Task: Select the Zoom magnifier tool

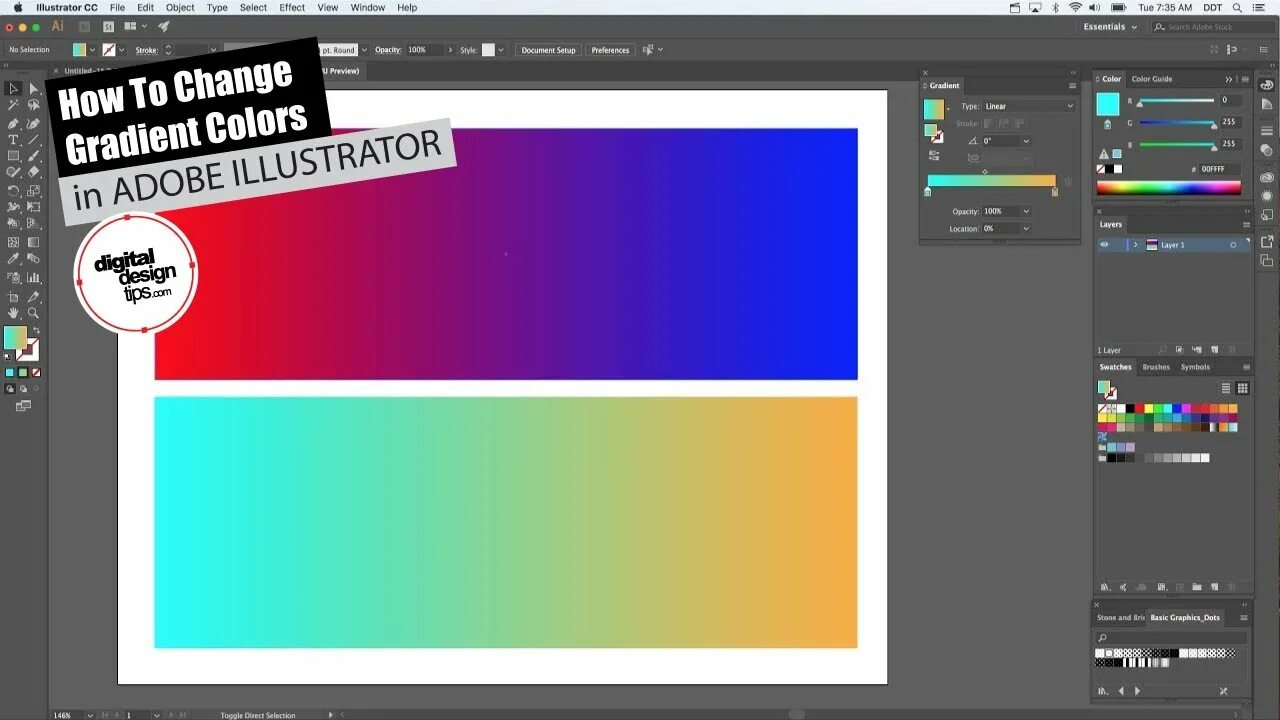Action: 33,313
